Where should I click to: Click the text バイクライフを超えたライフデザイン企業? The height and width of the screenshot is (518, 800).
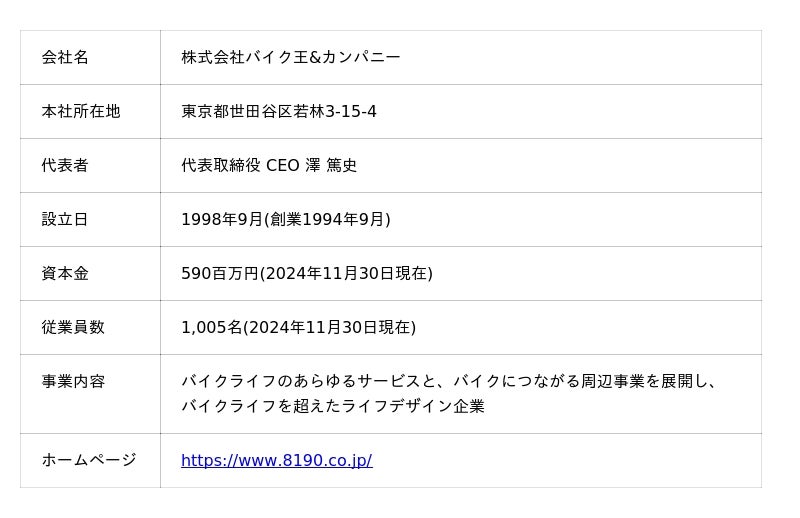point(332,407)
